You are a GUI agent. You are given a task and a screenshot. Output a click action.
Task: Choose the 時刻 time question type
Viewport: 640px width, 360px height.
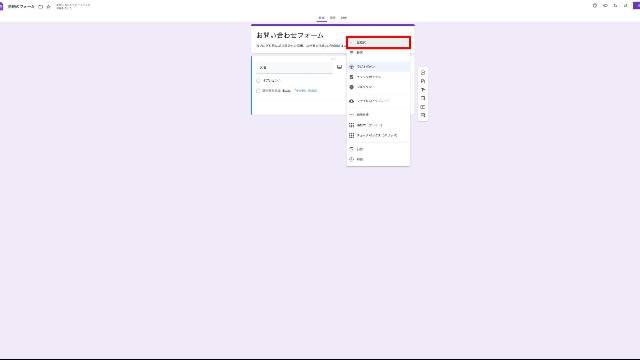pyautogui.click(x=378, y=159)
